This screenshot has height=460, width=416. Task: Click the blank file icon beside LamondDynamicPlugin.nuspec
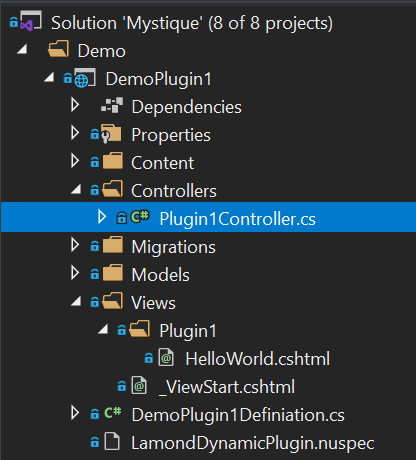click(112, 441)
